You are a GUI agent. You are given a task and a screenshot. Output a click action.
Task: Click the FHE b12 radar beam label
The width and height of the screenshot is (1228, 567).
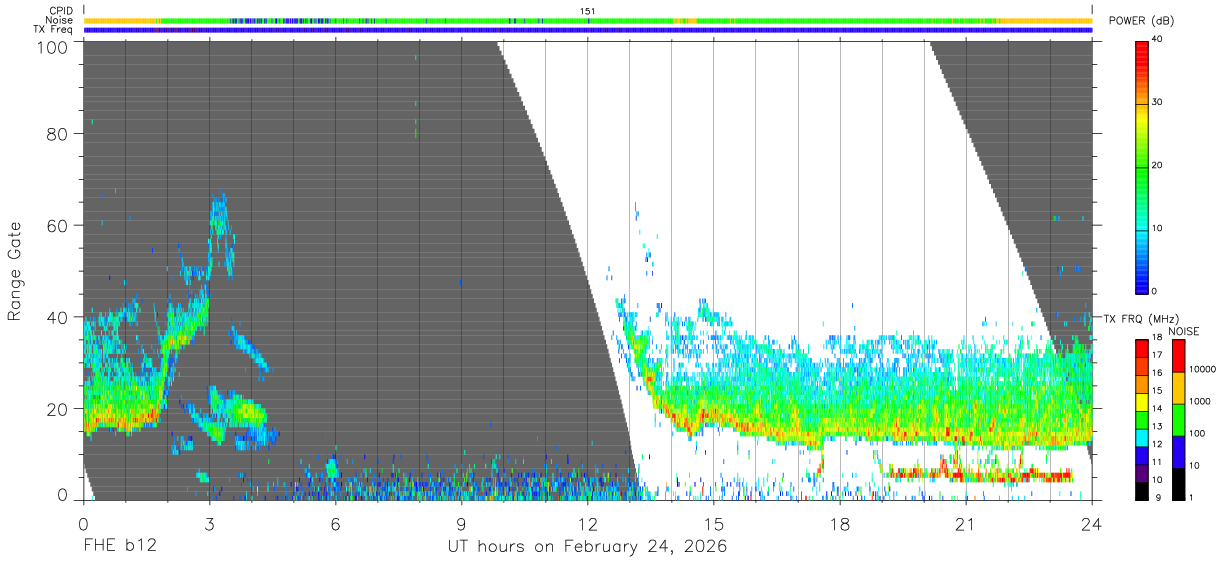(x=119, y=547)
